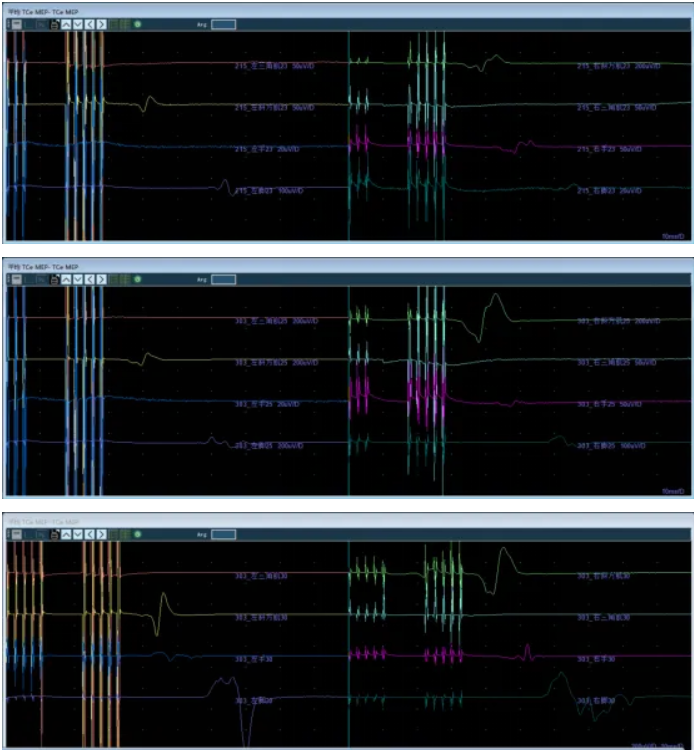Select the trace label '215_左手23 20uV/D'

tap(267, 149)
